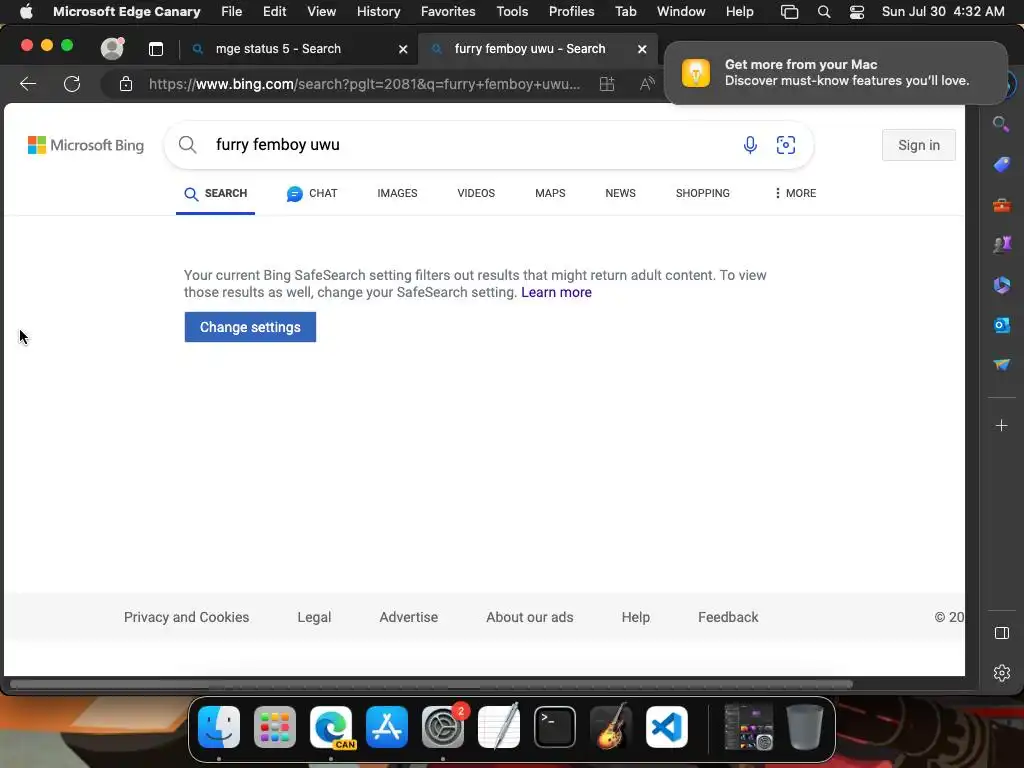Screen dimensions: 1024x768
Task: Open the MAPS tab
Action: (x=550, y=193)
